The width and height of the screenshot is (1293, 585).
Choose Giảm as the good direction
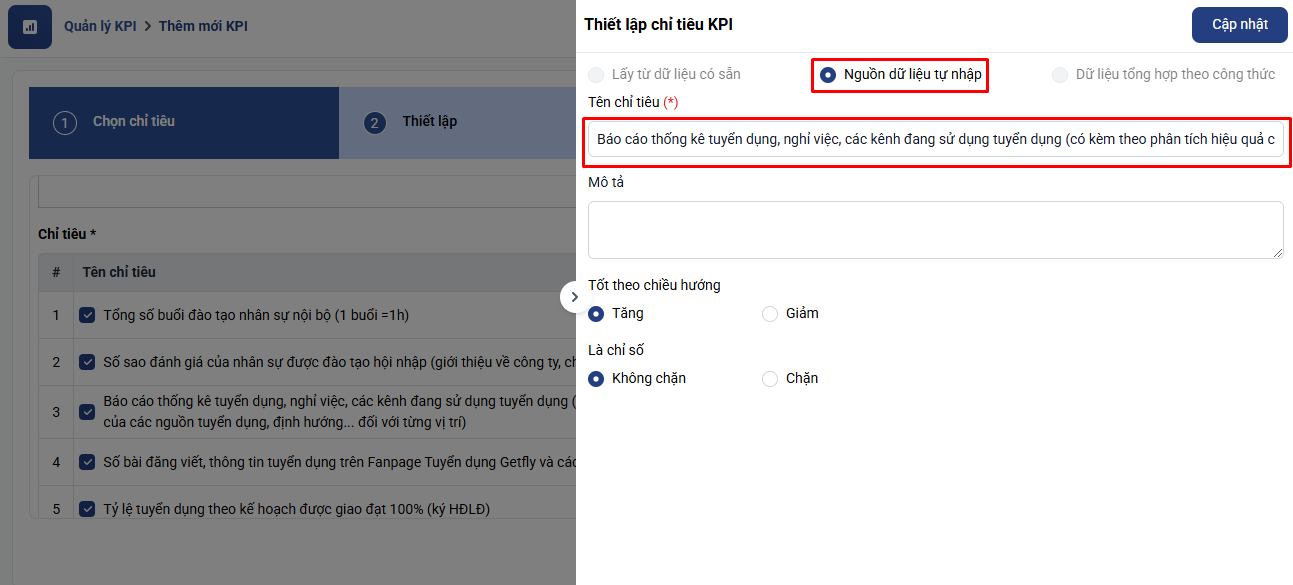(770, 314)
